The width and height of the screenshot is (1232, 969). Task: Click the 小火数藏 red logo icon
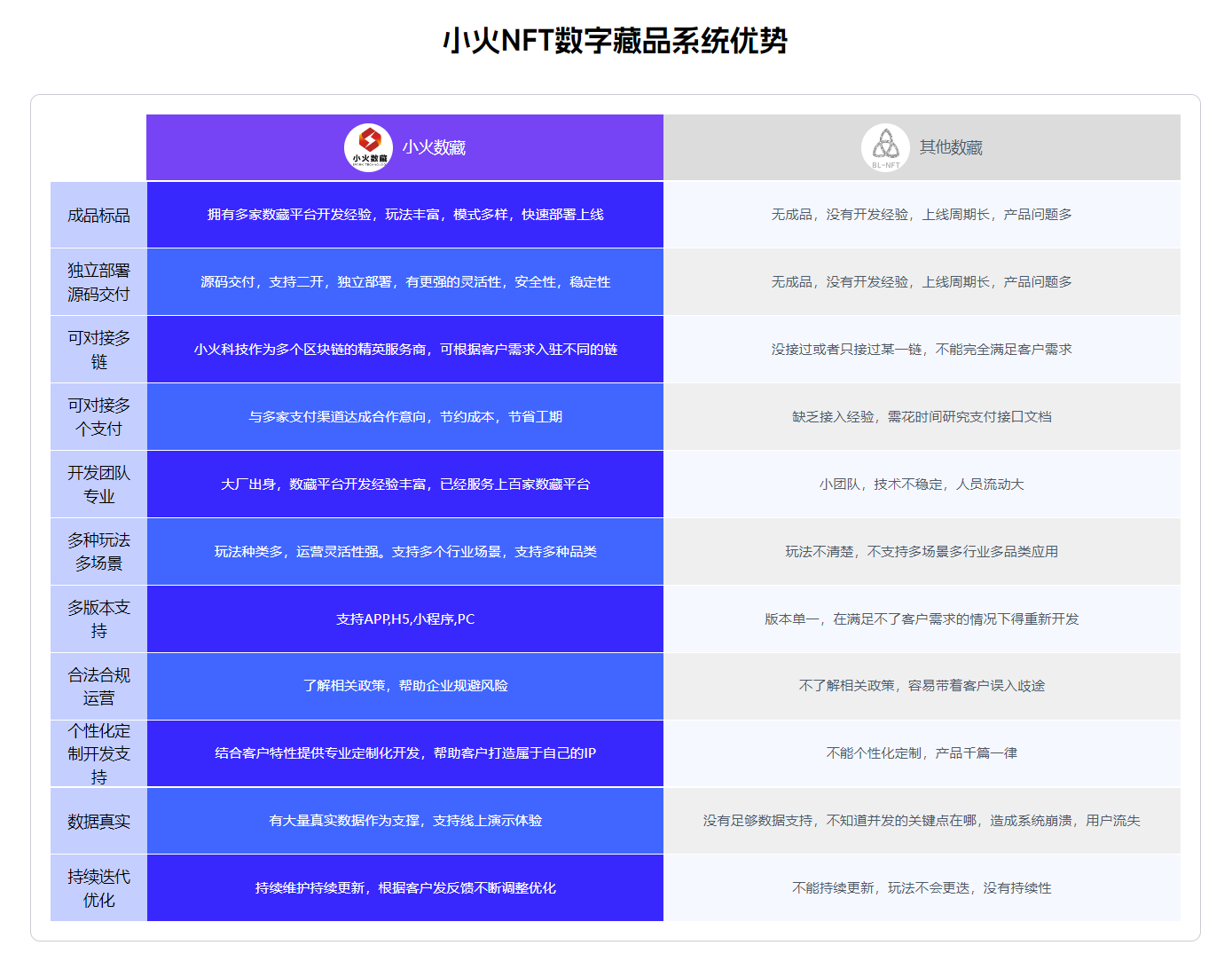[x=368, y=147]
